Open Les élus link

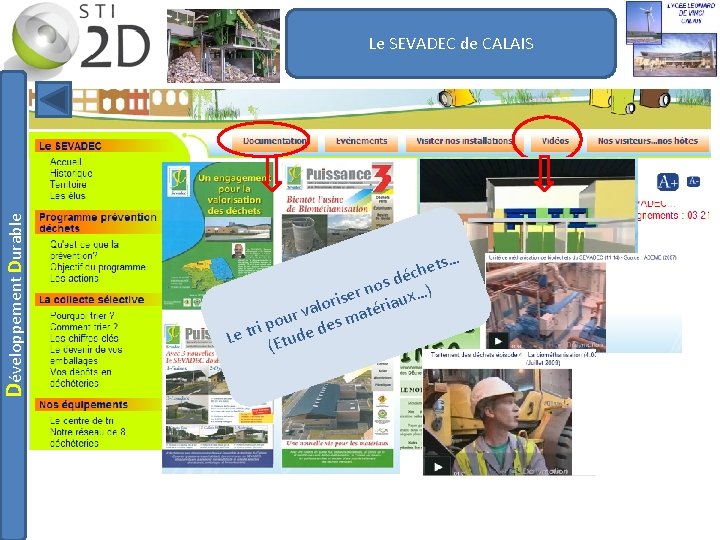[x=68, y=196]
